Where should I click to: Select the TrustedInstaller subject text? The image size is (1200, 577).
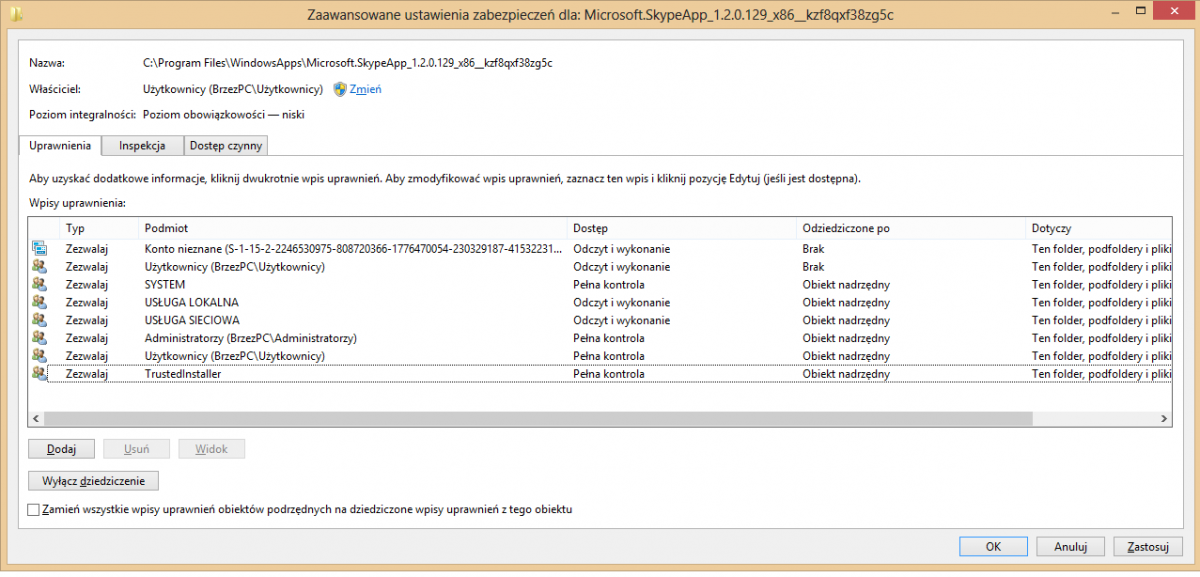click(x=183, y=374)
